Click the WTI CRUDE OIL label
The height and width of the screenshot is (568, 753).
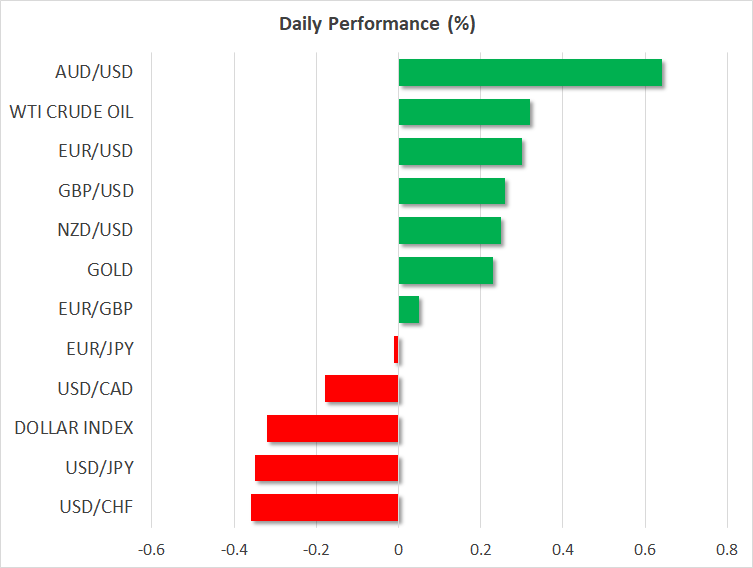point(71,112)
